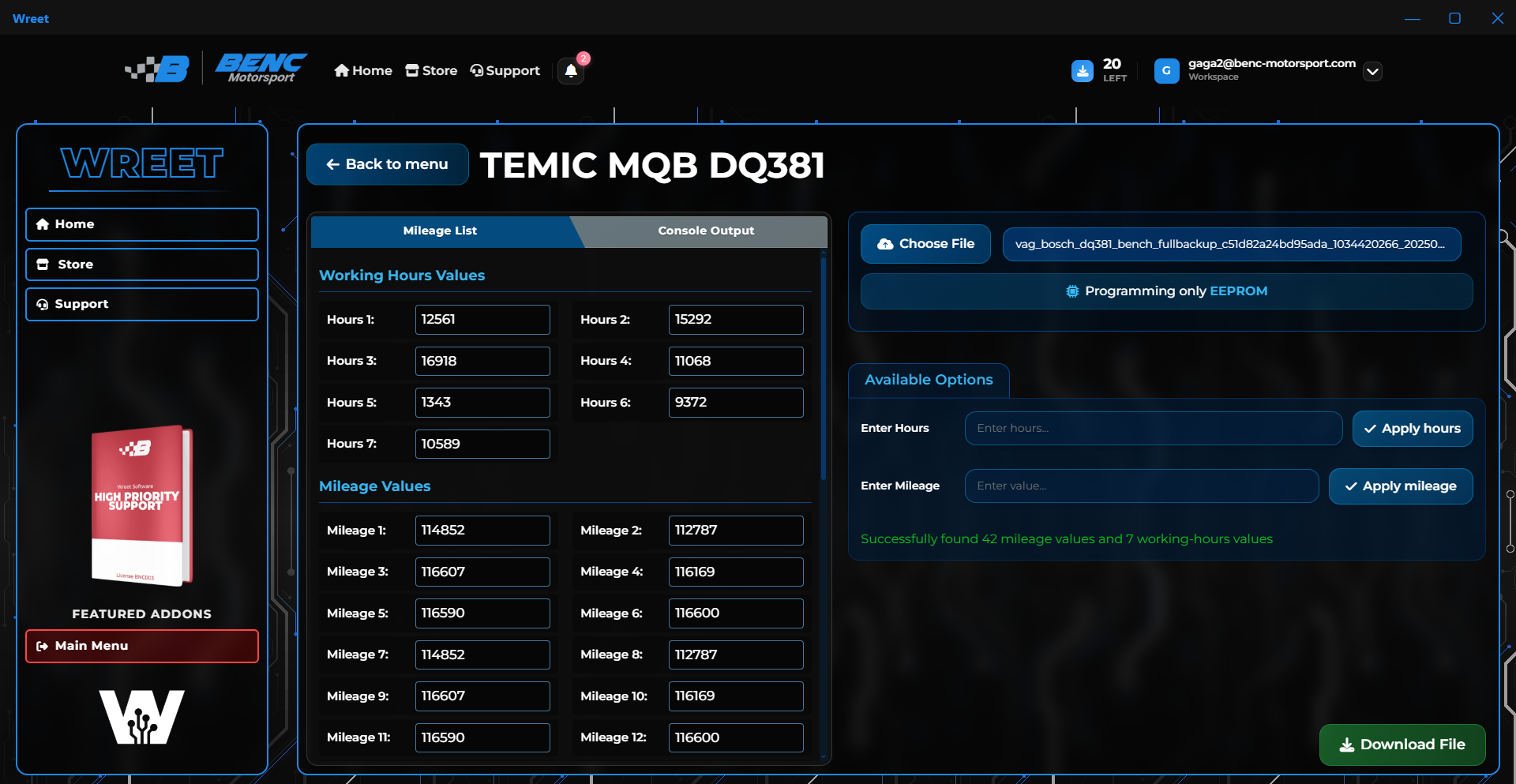The width and height of the screenshot is (1516, 784).
Task: Click the Wreet W logo in sidebar
Action: [142, 717]
